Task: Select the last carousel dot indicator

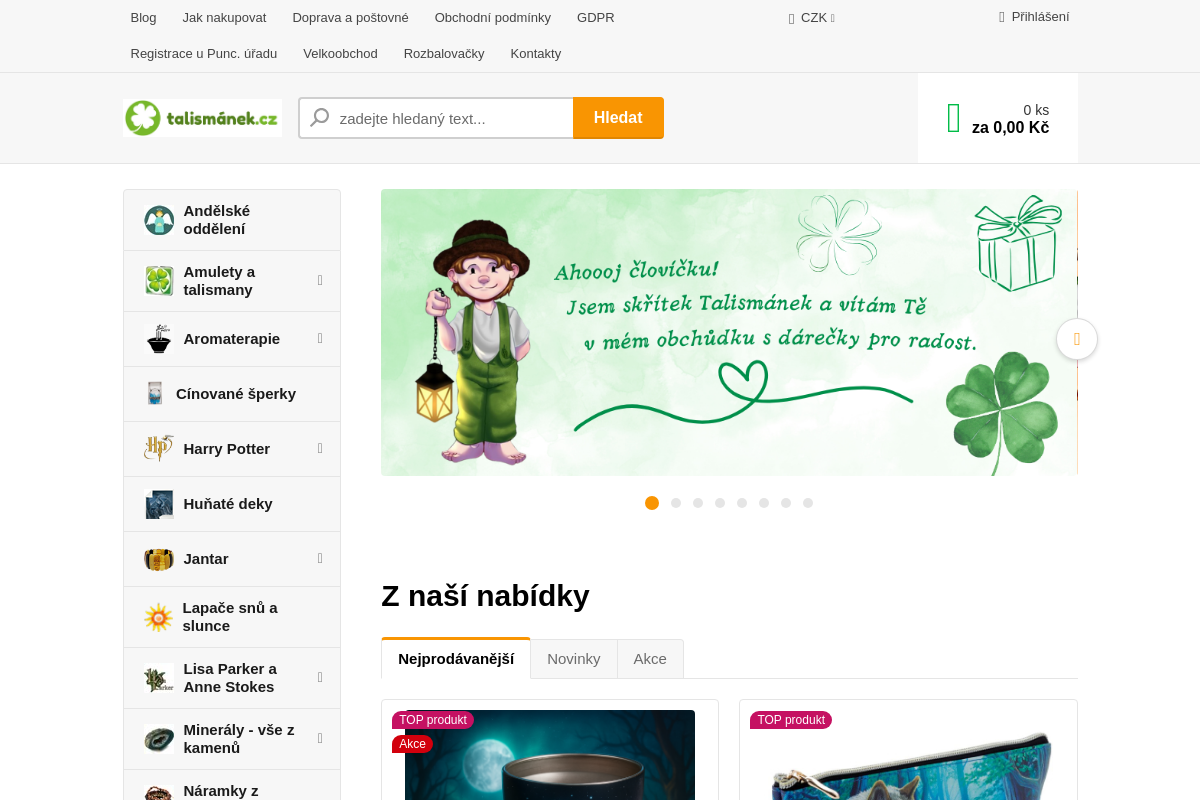Action: coord(808,503)
